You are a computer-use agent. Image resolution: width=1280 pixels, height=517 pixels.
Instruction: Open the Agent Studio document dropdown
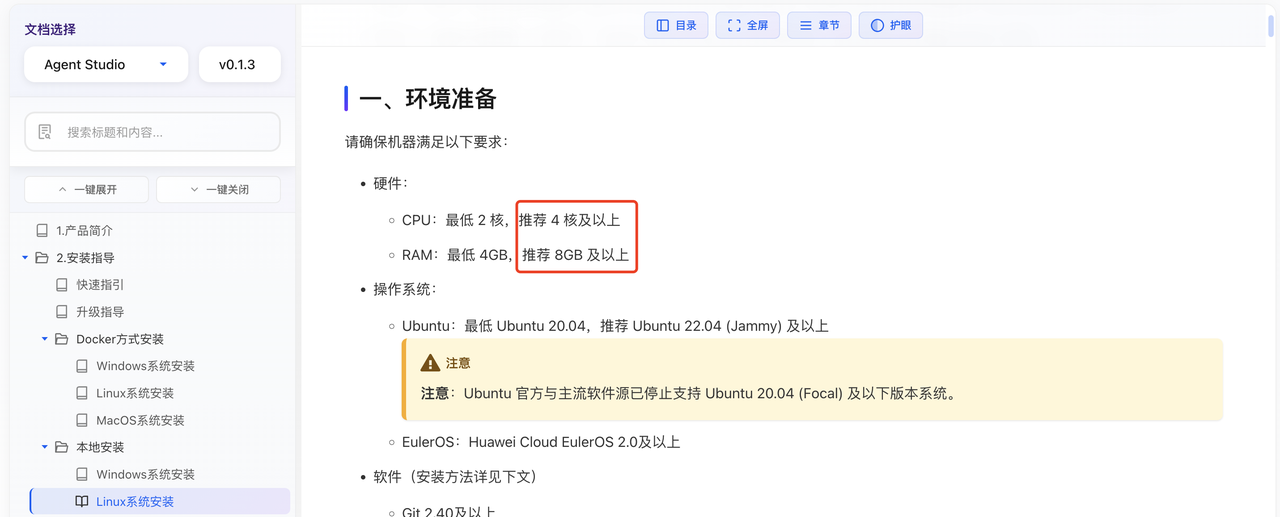(106, 65)
